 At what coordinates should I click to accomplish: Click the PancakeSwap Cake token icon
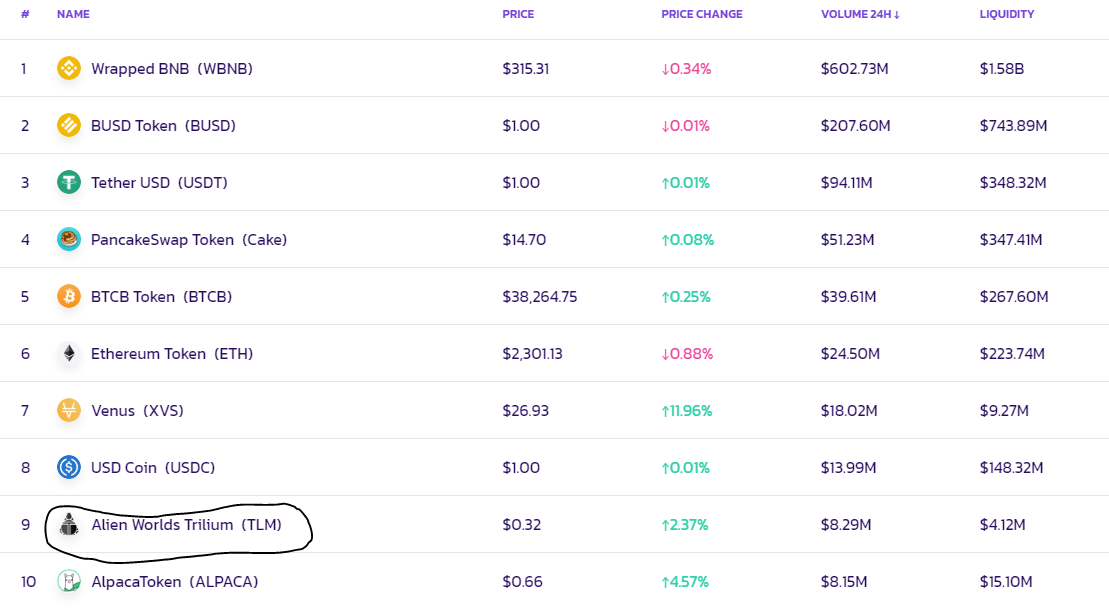click(69, 240)
